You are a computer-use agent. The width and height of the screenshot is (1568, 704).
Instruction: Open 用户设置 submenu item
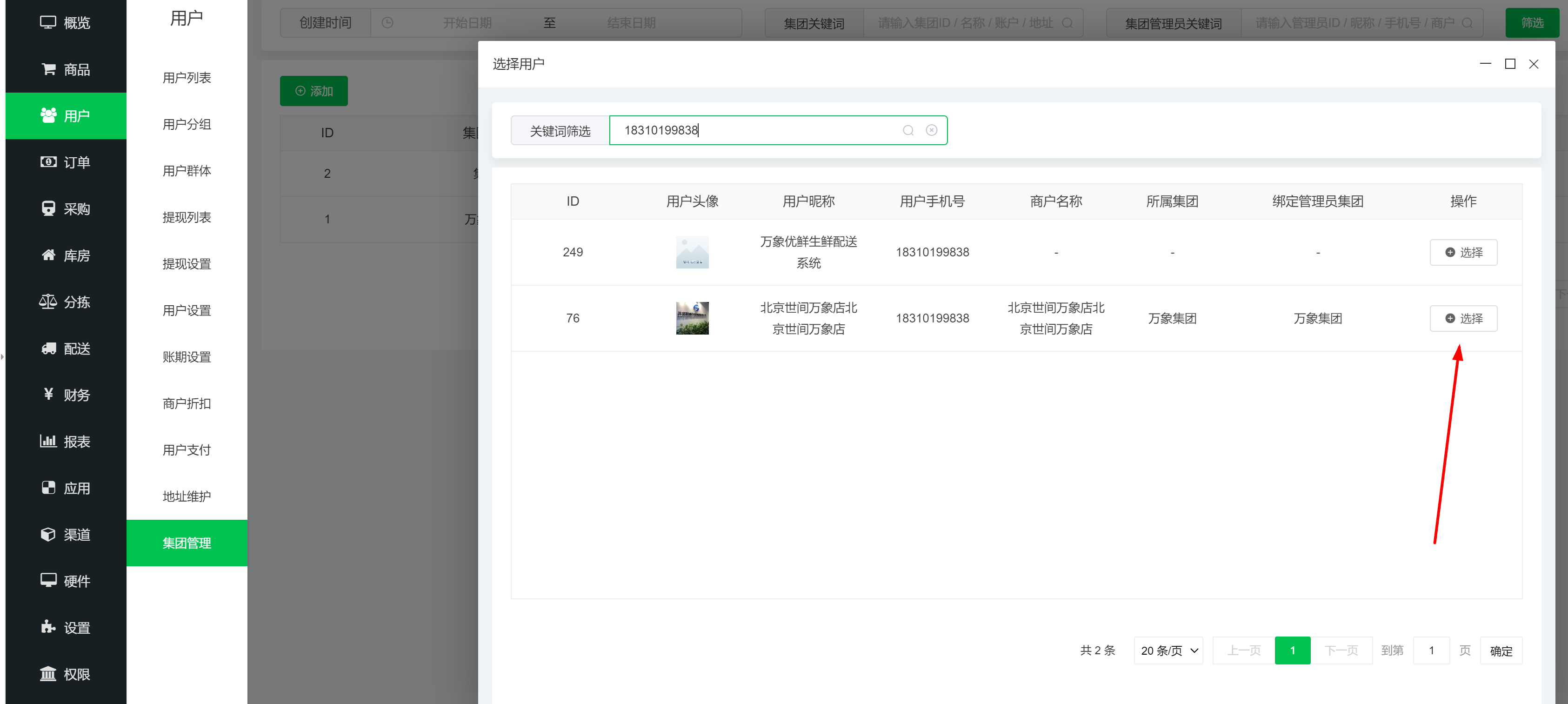tap(186, 311)
